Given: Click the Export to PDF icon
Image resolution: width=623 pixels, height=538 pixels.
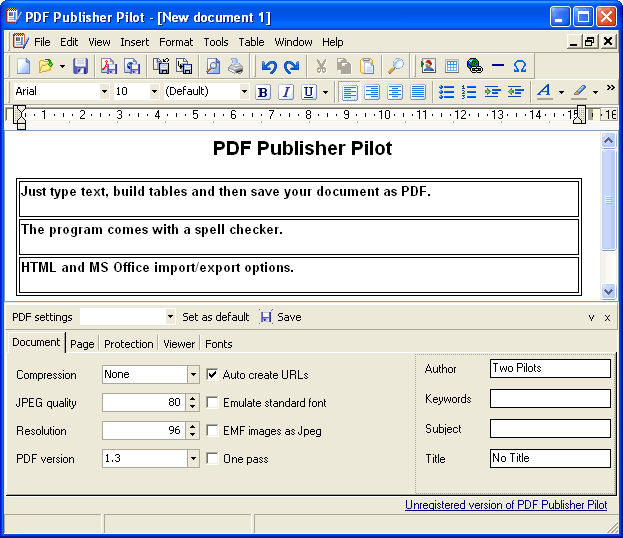Looking at the screenshot, I should pyautogui.click(x=108, y=66).
